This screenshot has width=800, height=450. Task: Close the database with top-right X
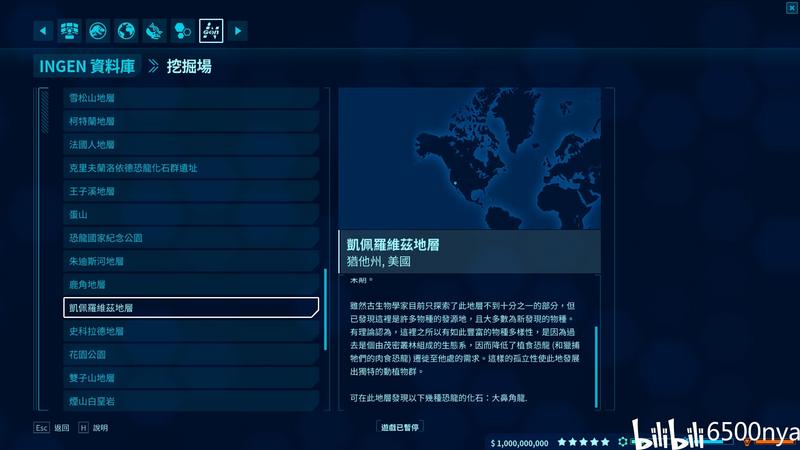[792, 8]
